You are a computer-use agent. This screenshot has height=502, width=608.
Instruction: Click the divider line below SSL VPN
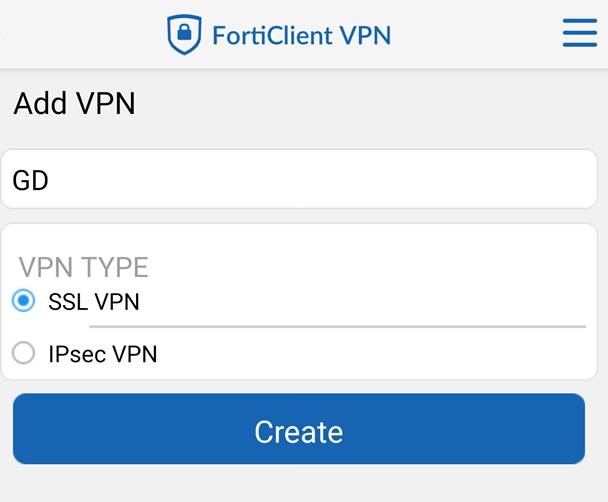click(x=338, y=327)
